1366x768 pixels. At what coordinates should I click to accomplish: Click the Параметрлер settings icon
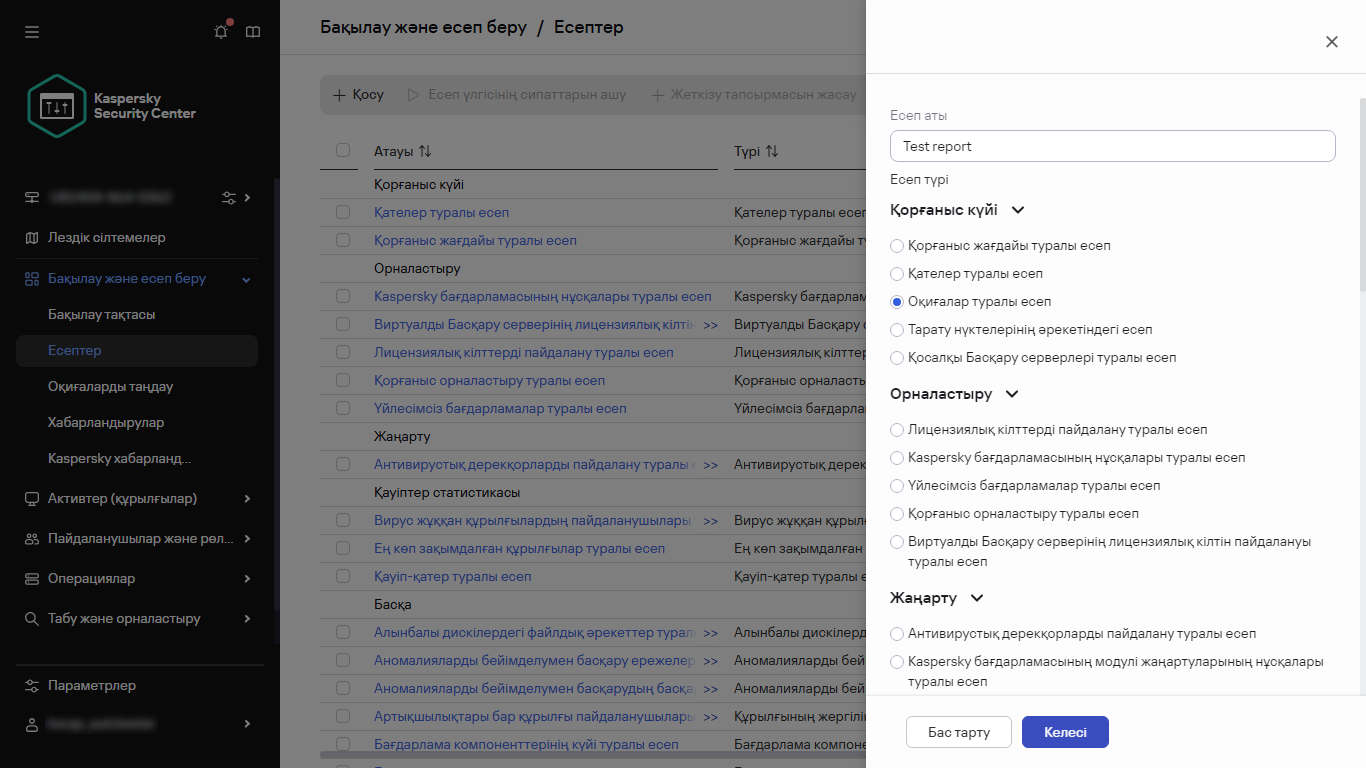(x=32, y=686)
